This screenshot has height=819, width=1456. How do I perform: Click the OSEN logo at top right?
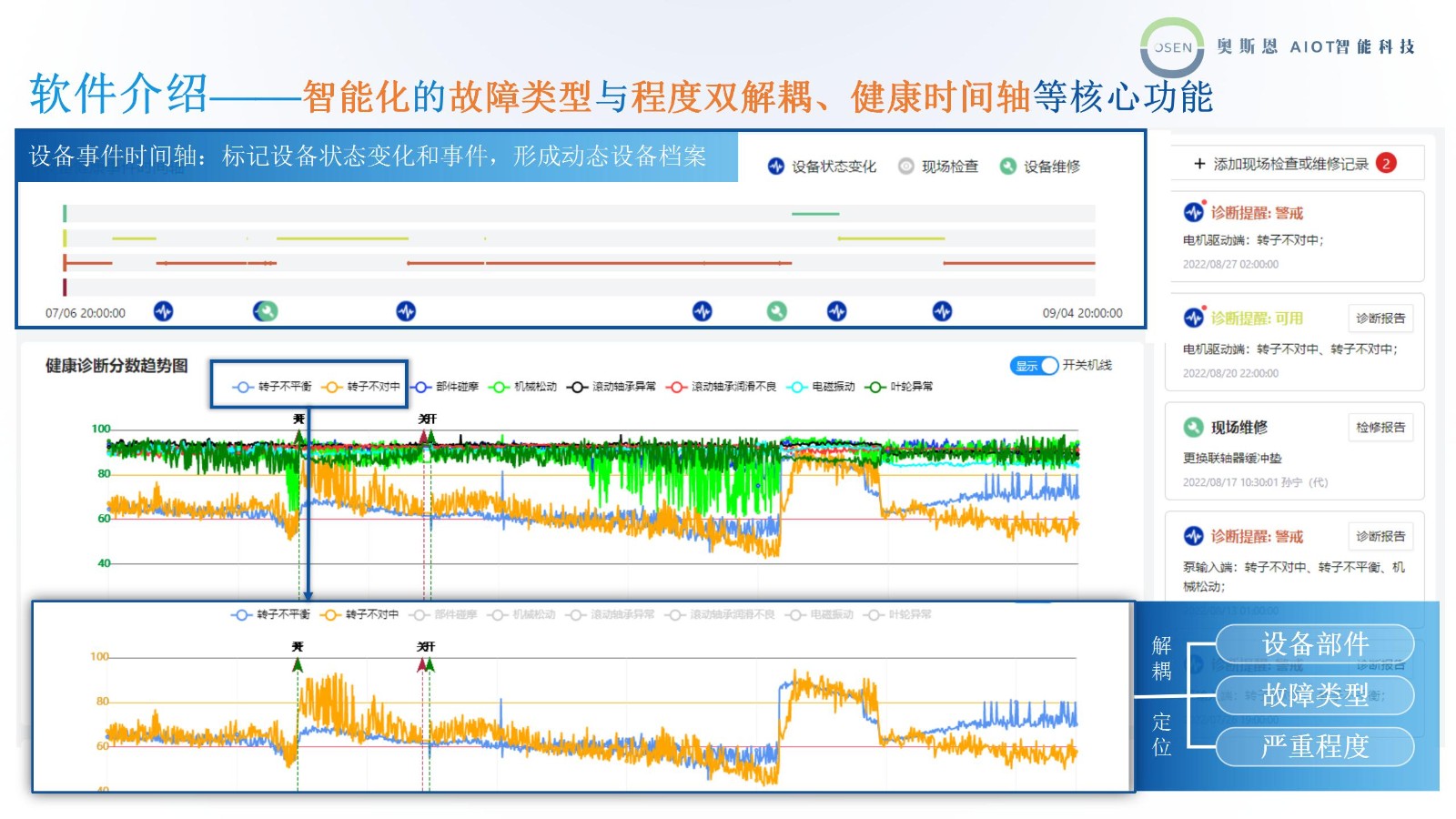[1172, 47]
